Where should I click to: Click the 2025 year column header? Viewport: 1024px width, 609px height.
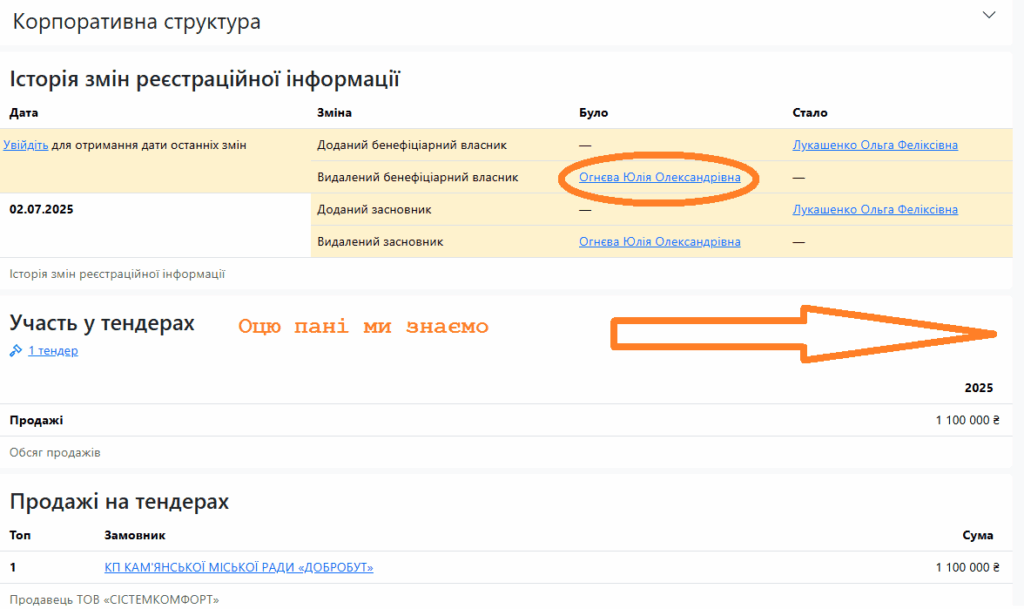coord(978,388)
